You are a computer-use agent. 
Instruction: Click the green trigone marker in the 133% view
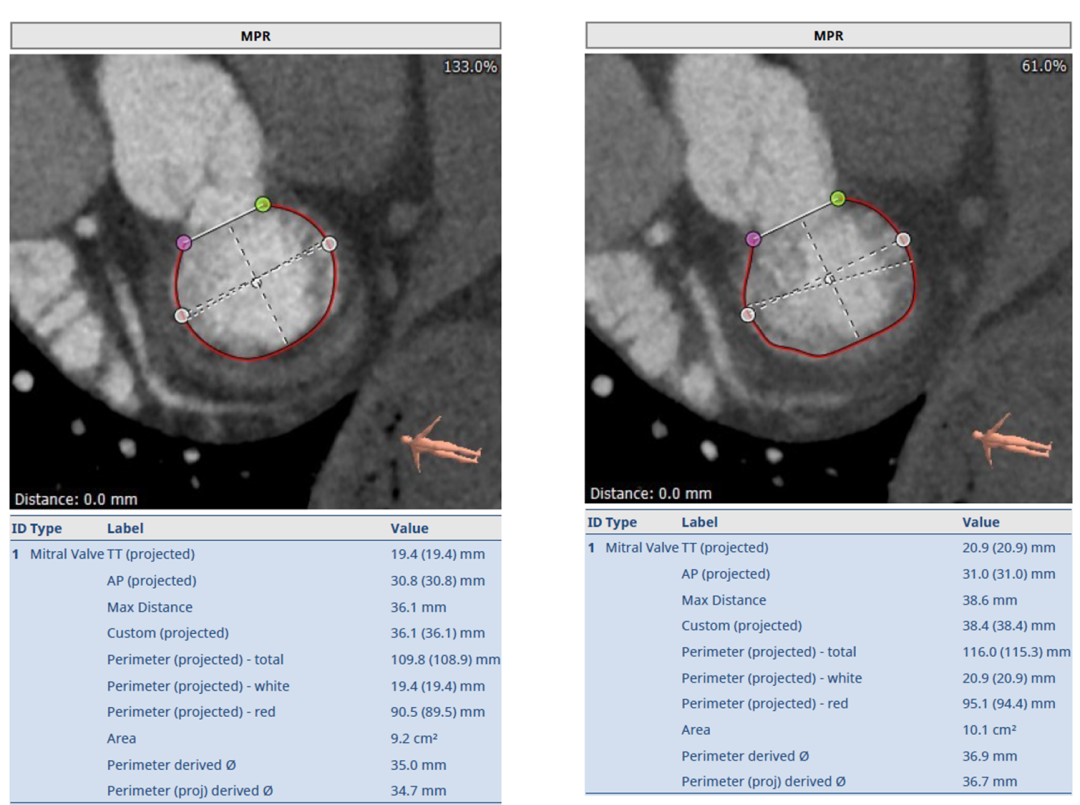[x=262, y=204]
